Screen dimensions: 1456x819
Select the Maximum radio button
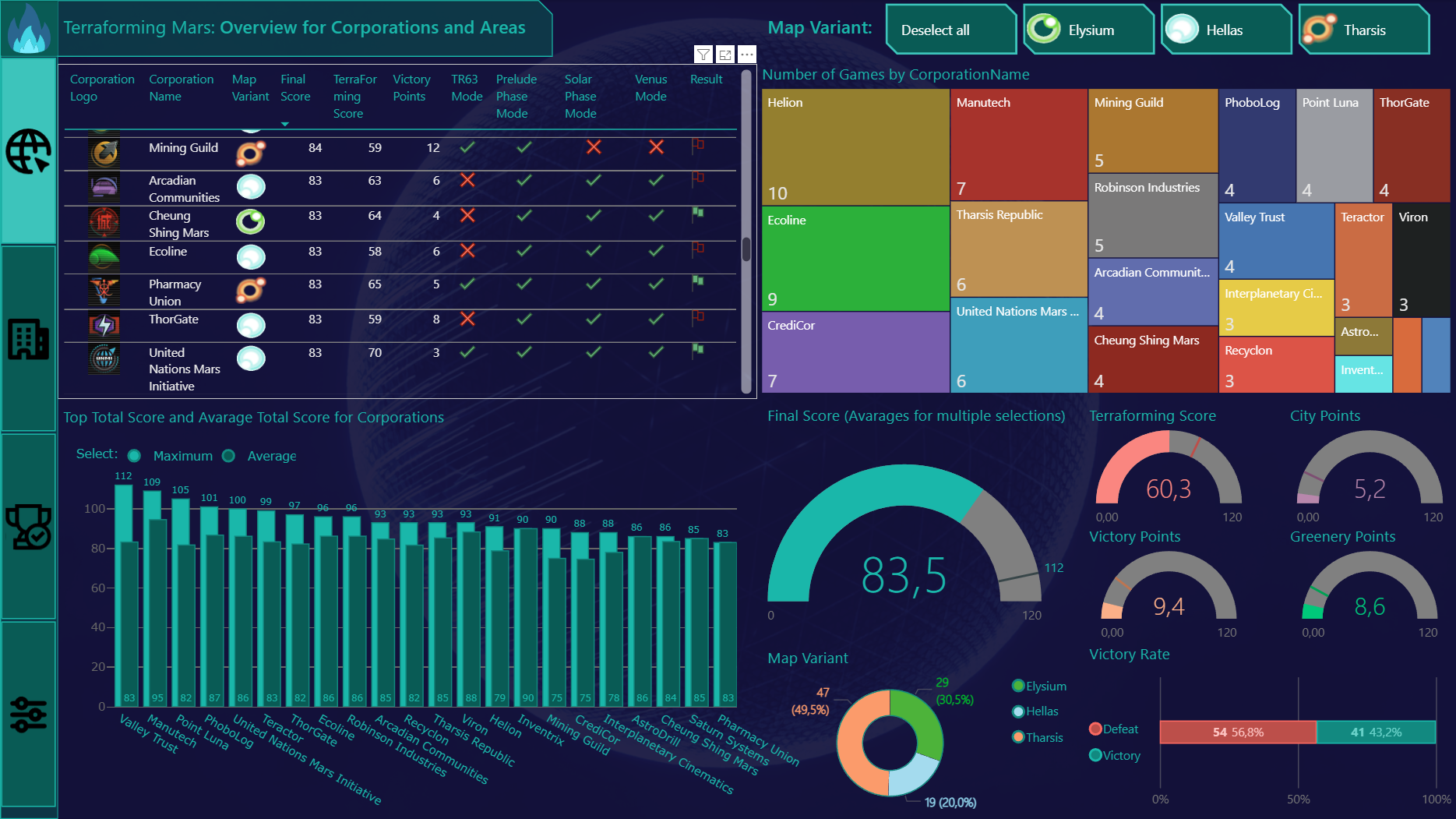134,456
